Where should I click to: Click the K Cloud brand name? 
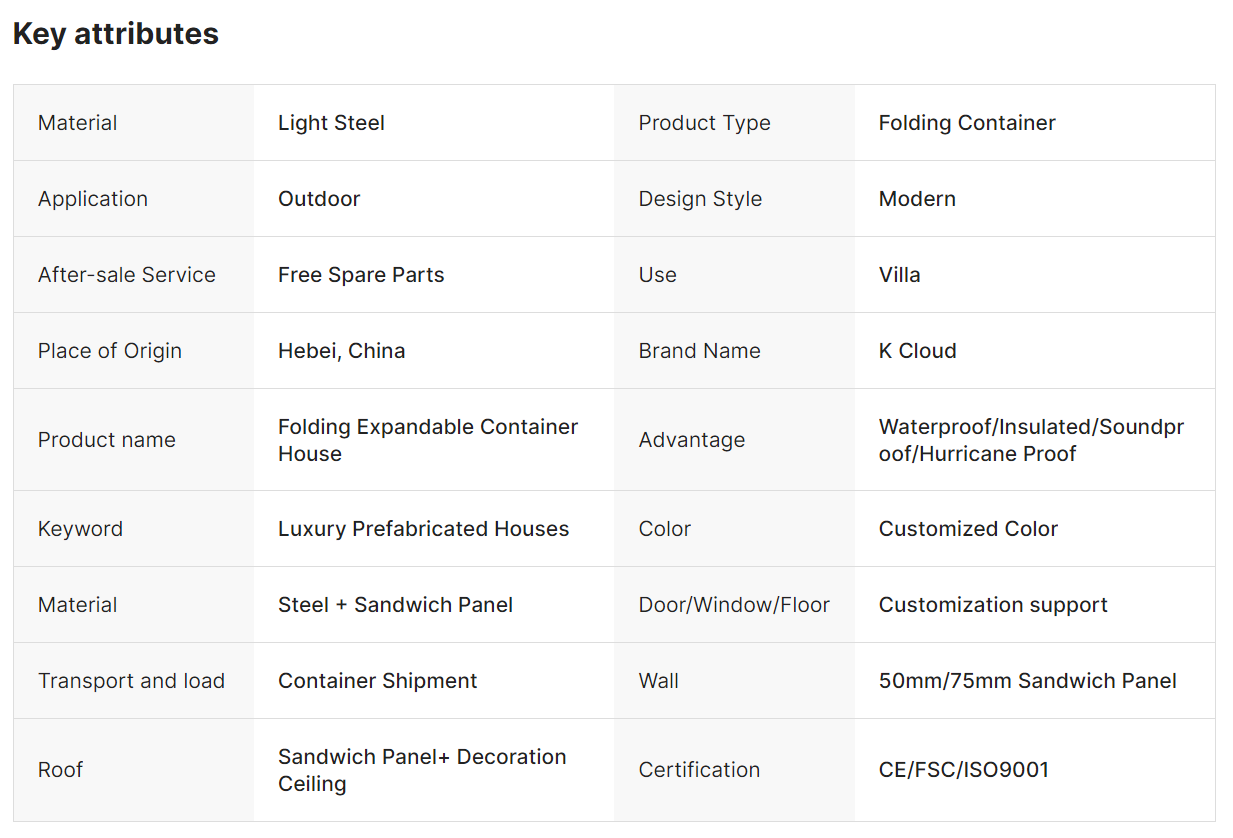click(917, 351)
